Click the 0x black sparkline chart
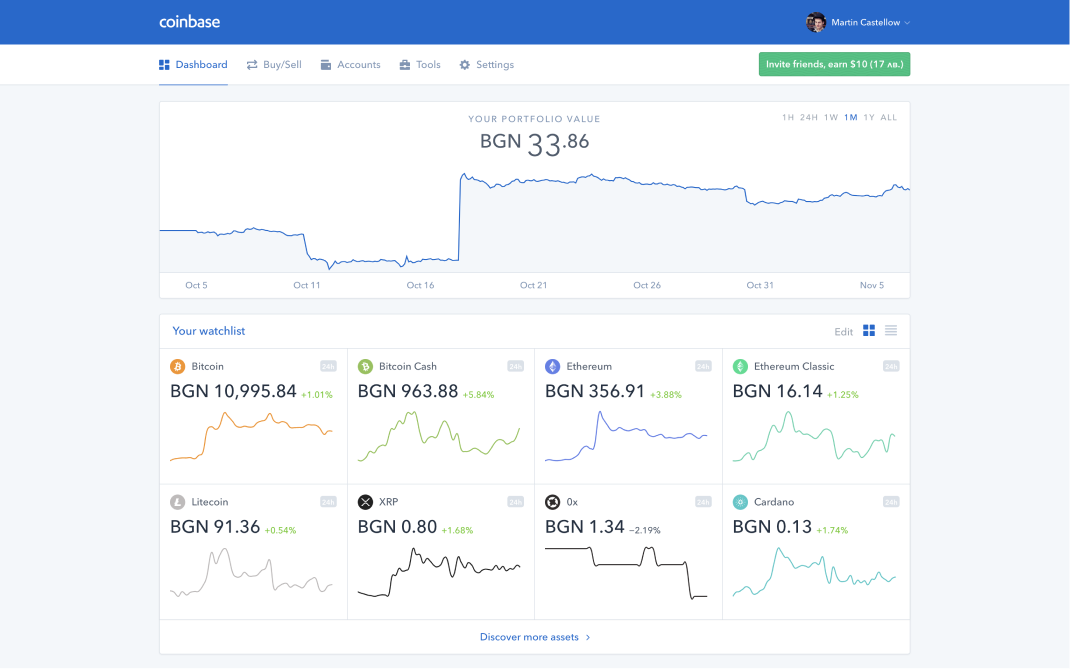The width and height of the screenshot is (1070, 669). 626,572
